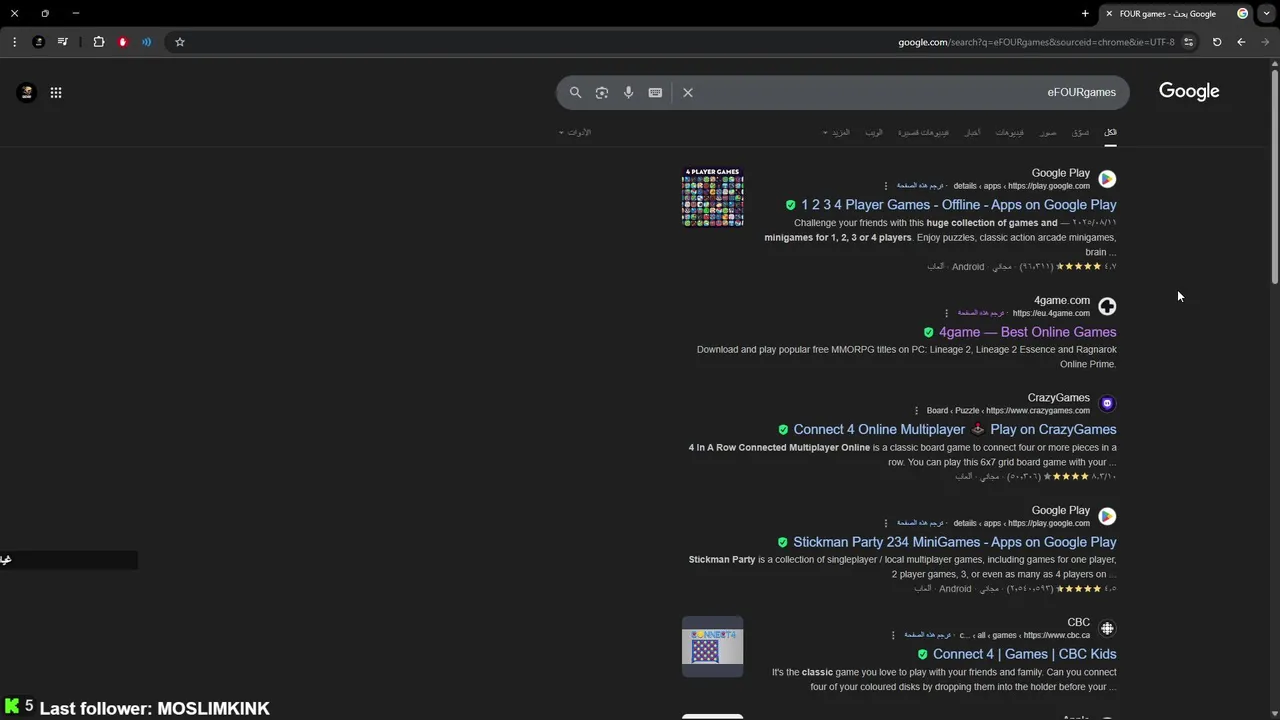Translate this page link for 1 2 3 4 Player Games
This screenshot has width=1280, height=720.
pos(920,186)
